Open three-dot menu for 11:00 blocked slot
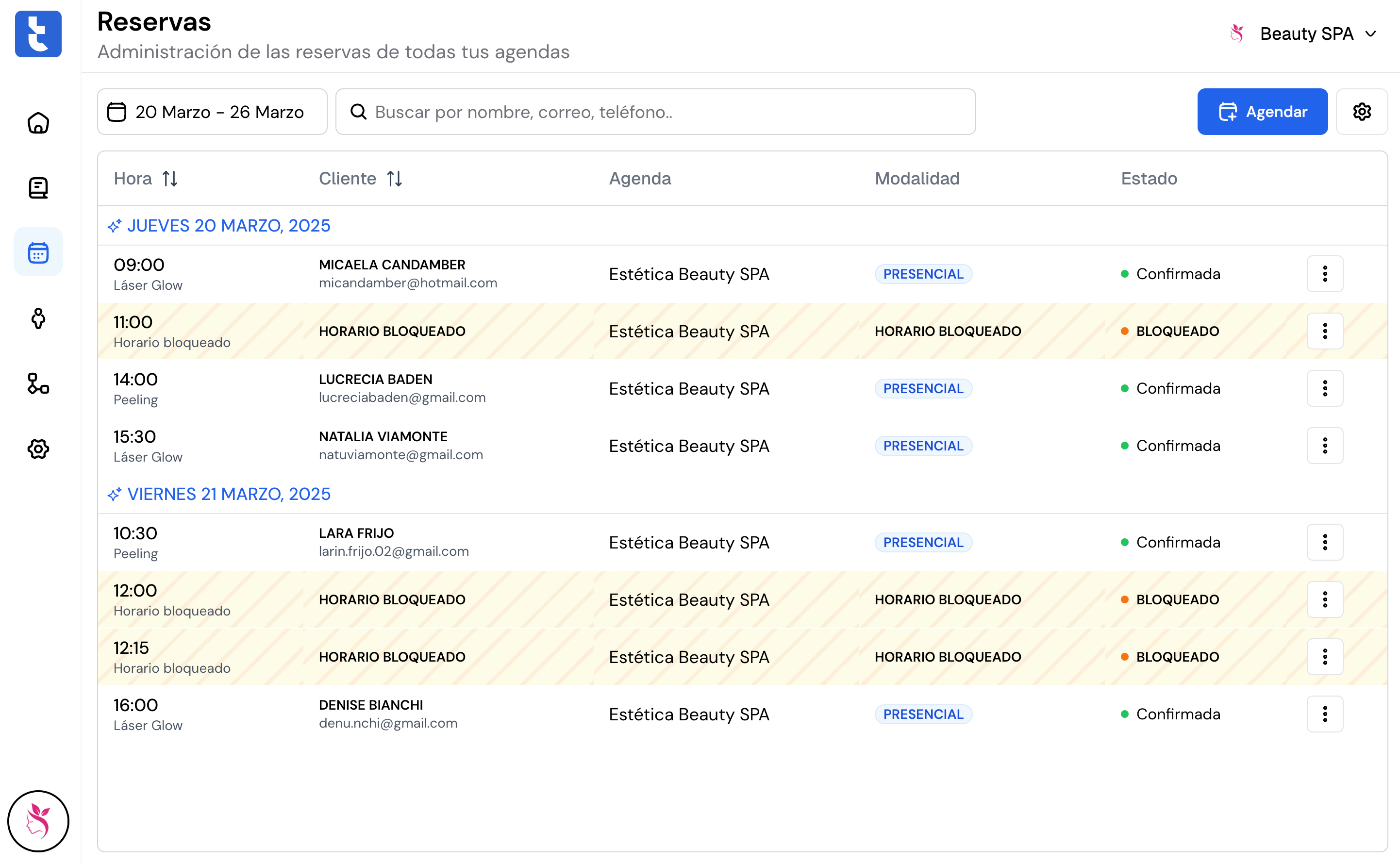Screen dimensions: 1400x864 (x=1325, y=331)
